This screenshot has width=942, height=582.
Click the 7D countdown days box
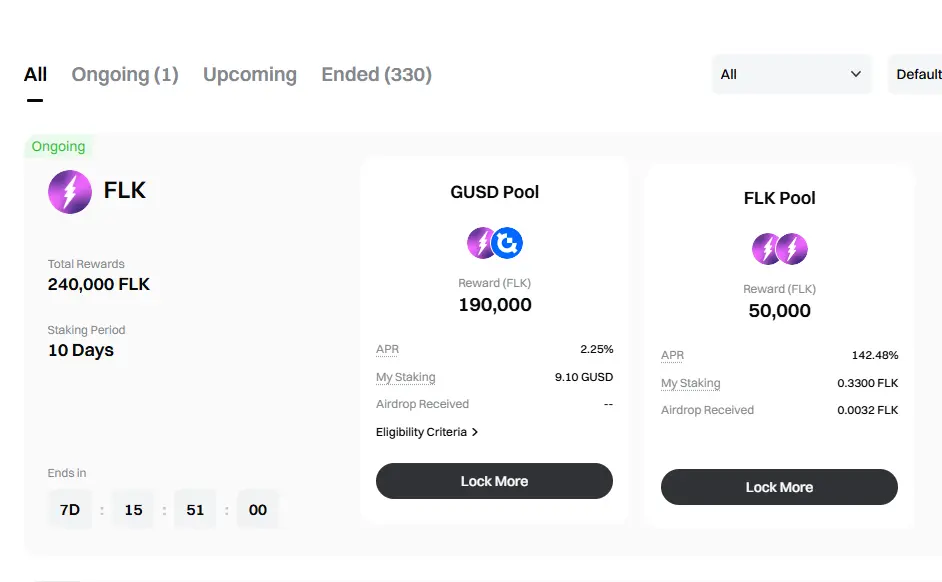click(x=70, y=510)
